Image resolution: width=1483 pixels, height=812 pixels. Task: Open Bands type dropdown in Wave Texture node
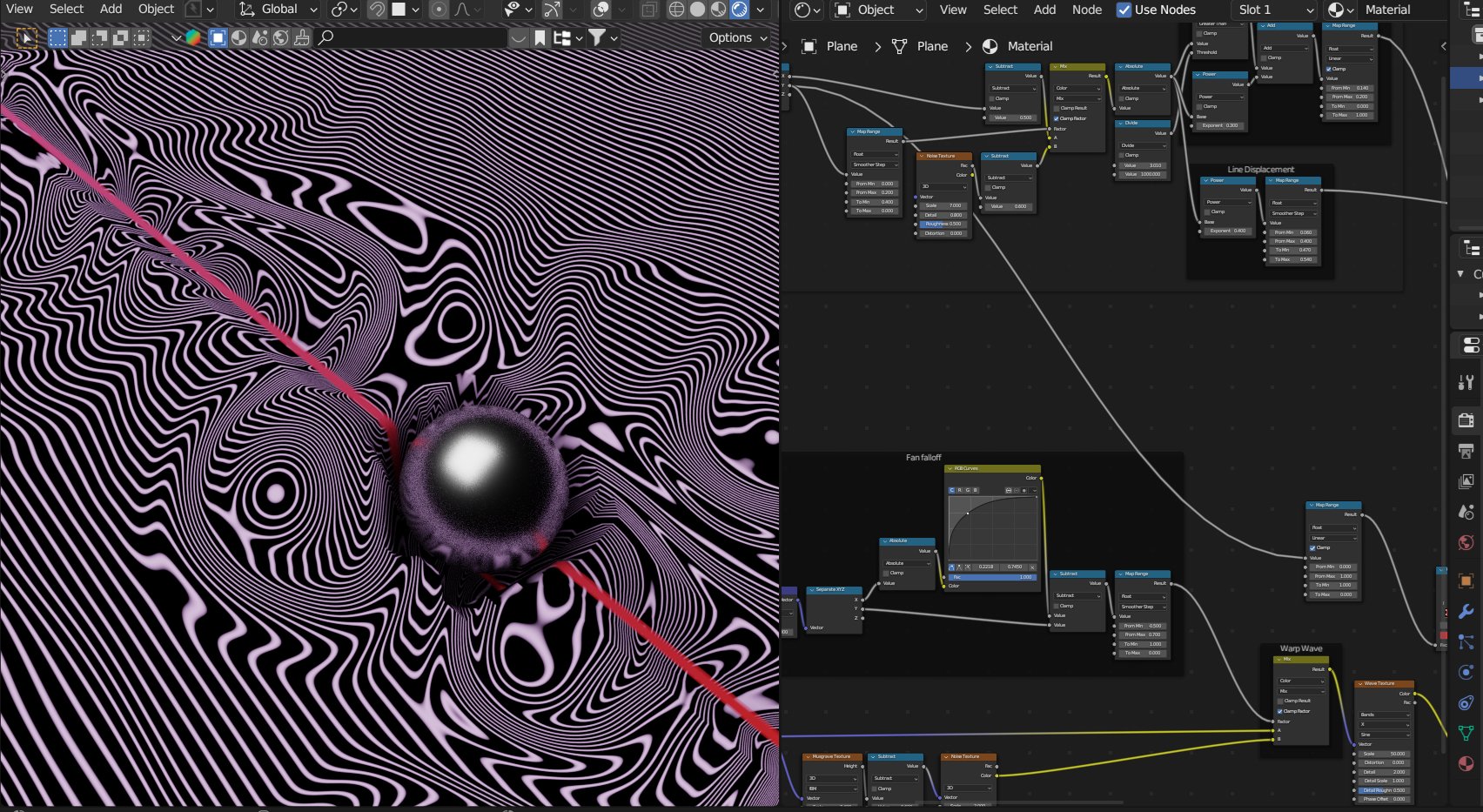[x=1384, y=715]
